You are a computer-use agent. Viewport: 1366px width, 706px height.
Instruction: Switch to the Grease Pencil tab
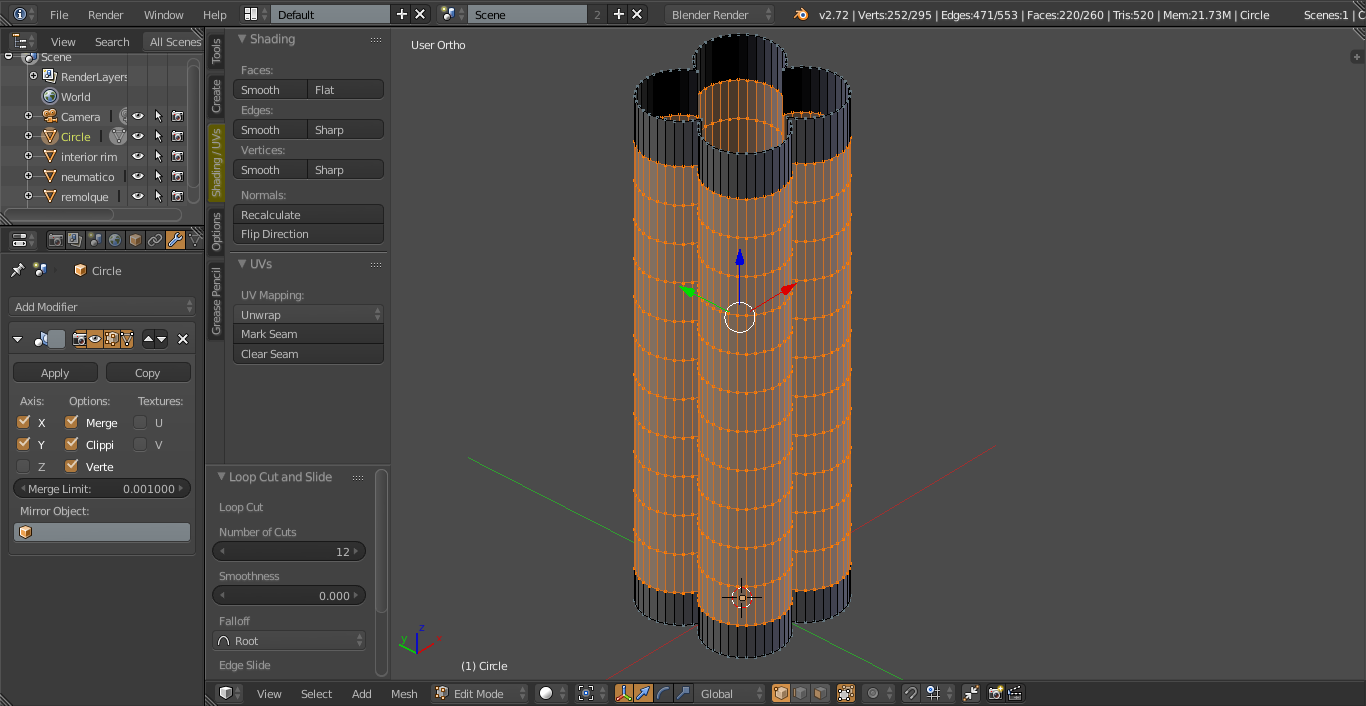216,302
